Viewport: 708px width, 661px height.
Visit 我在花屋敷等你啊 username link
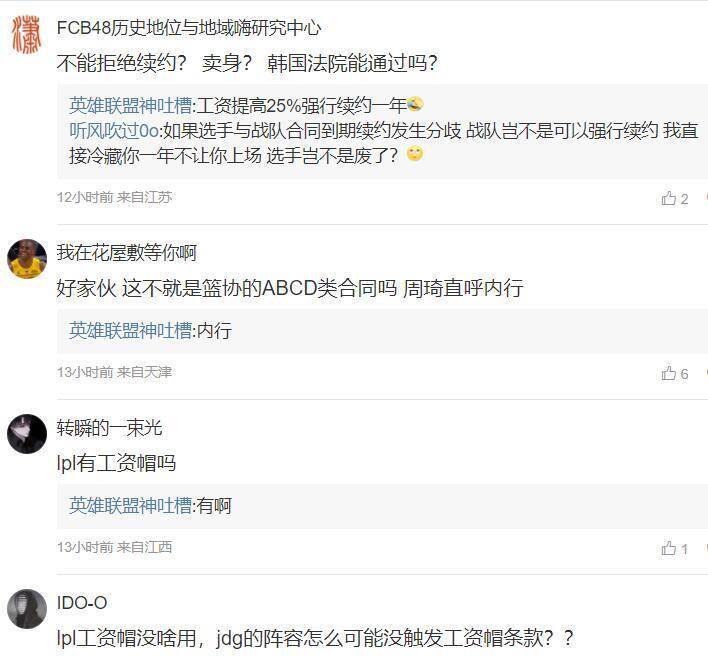(x=126, y=252)
